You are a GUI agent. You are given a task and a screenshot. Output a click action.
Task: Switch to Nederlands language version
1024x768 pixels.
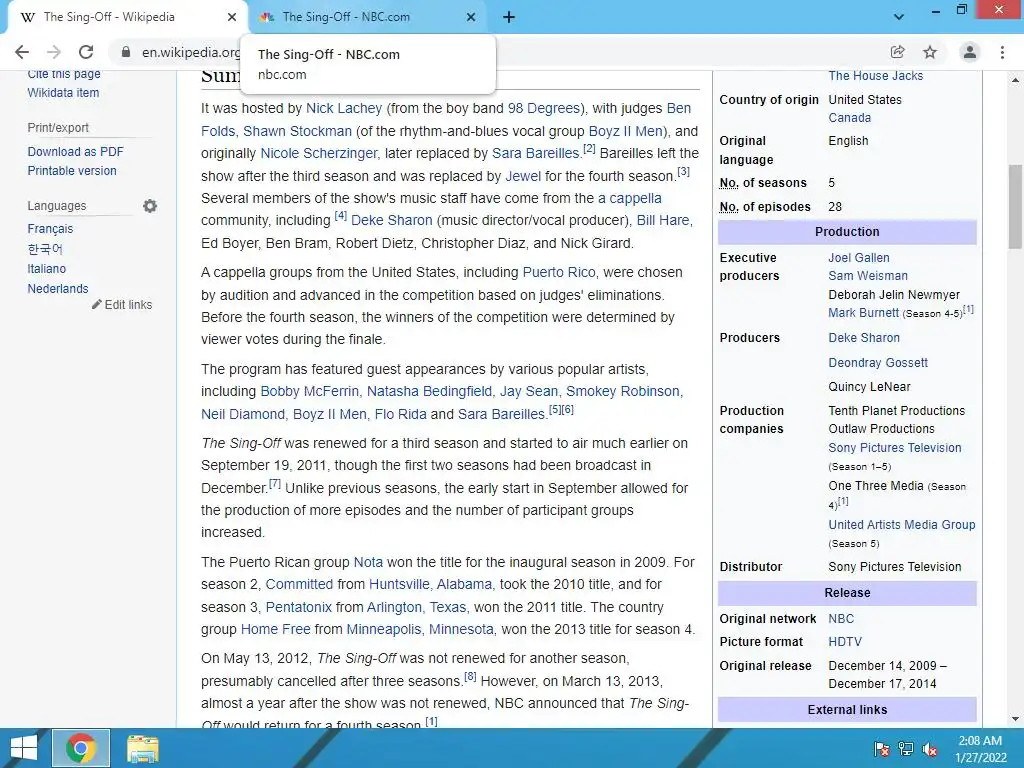tap(57, 289)
